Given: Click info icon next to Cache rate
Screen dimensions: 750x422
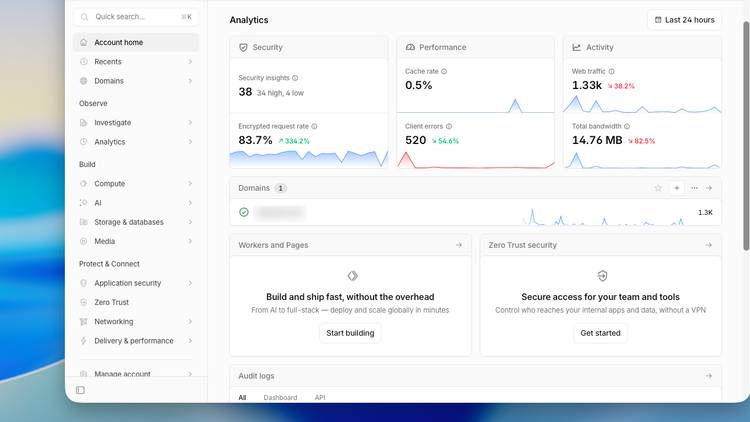Looking at the screenshot, I should [444, 71].
